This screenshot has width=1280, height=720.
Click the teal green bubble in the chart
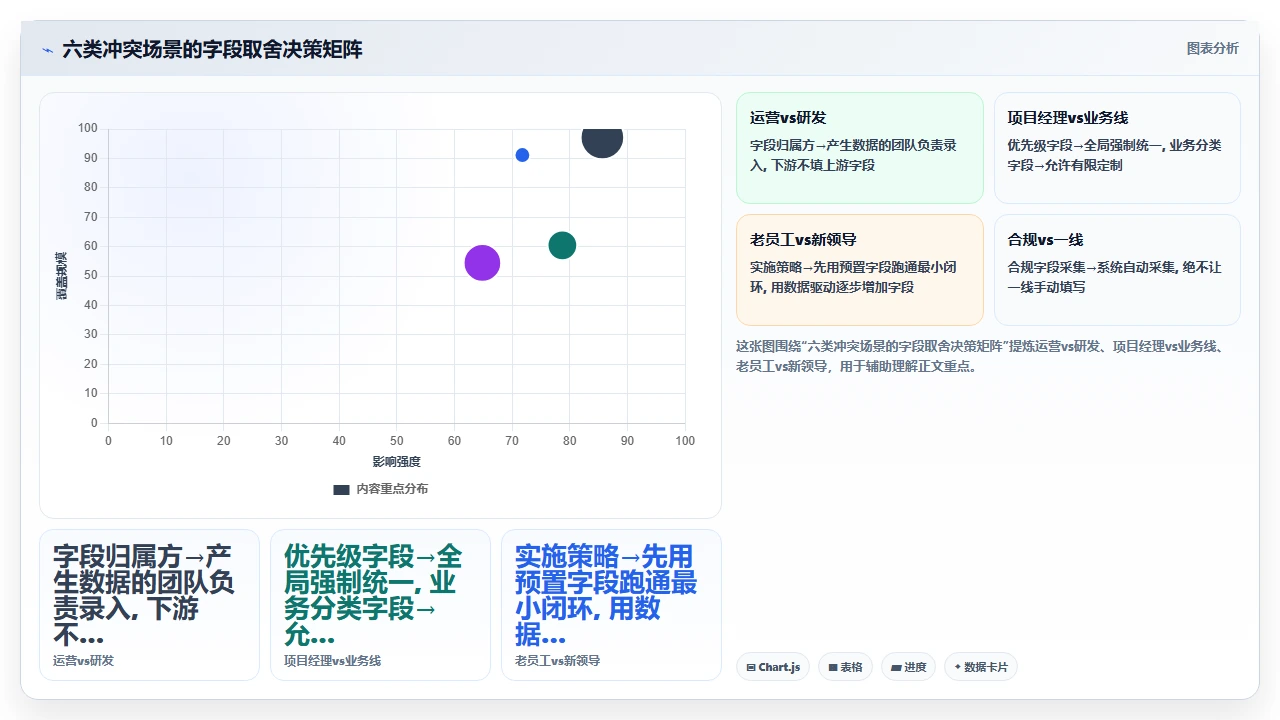tap(562, 245)
